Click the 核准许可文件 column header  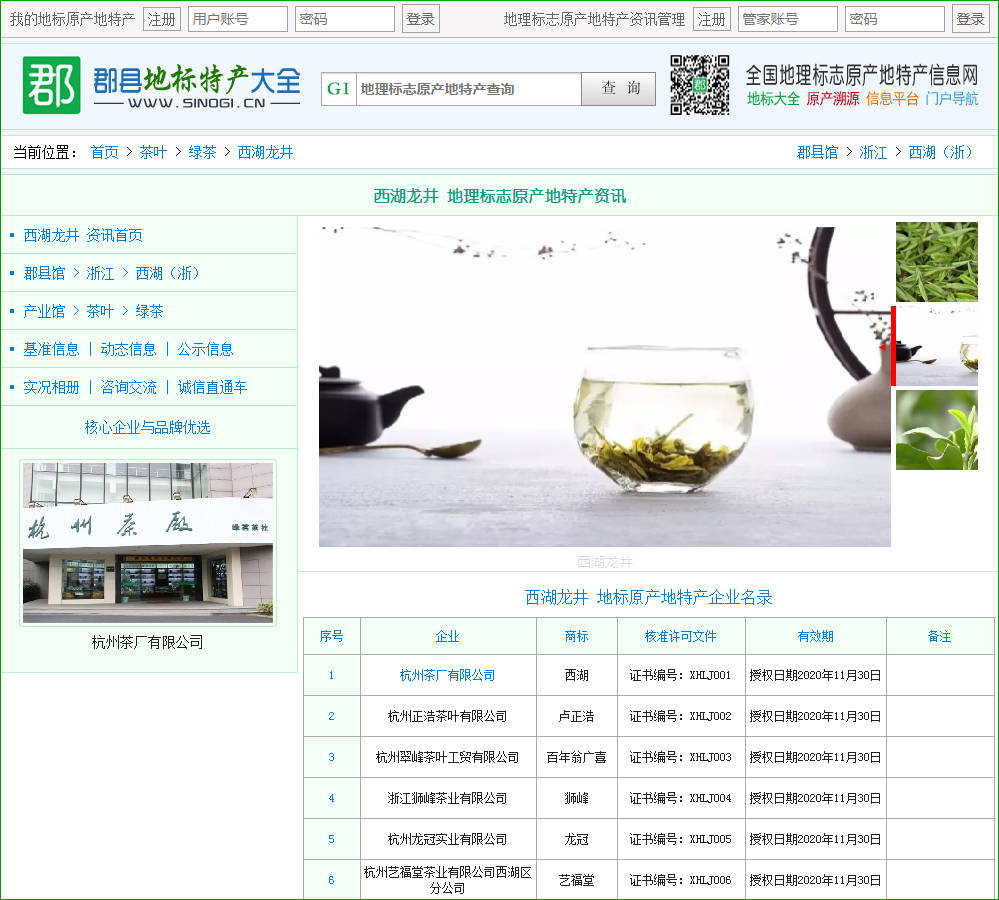(680, 636)
